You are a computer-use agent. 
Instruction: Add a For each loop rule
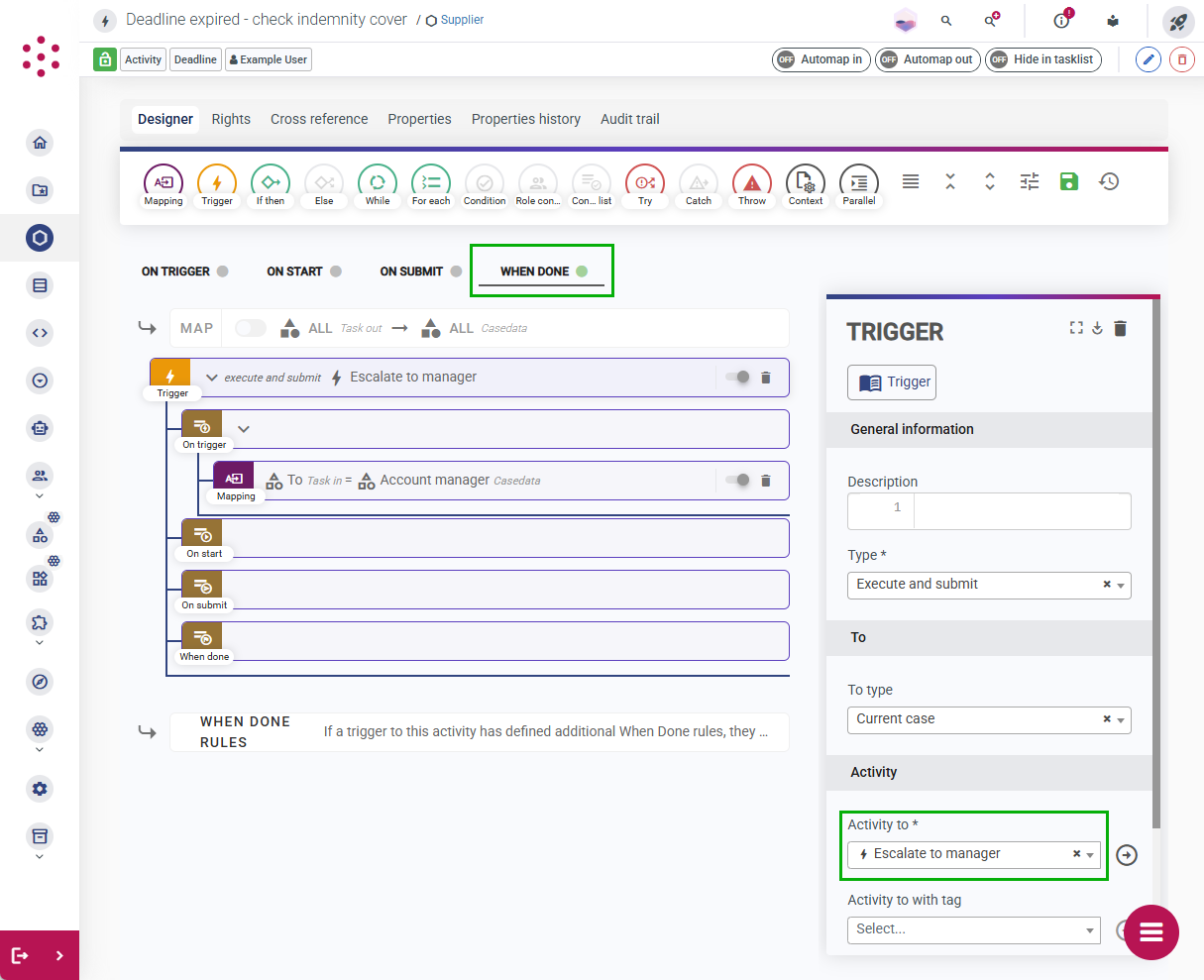click(x=431, y=184)
